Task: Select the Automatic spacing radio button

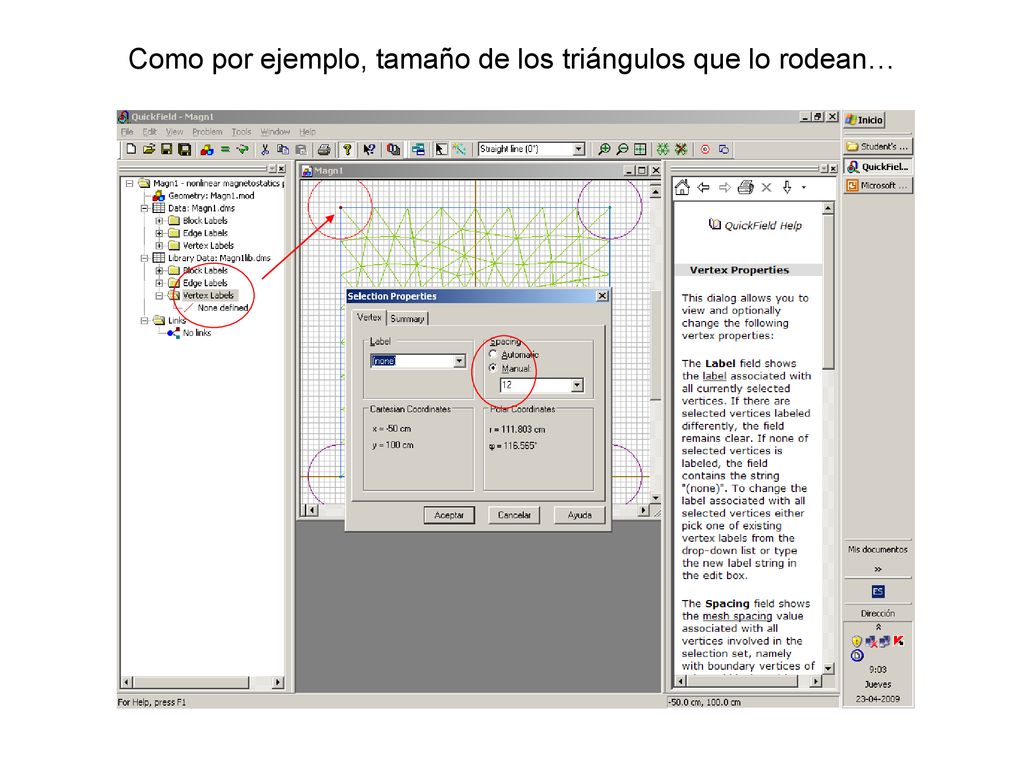Action: point(493,354)
